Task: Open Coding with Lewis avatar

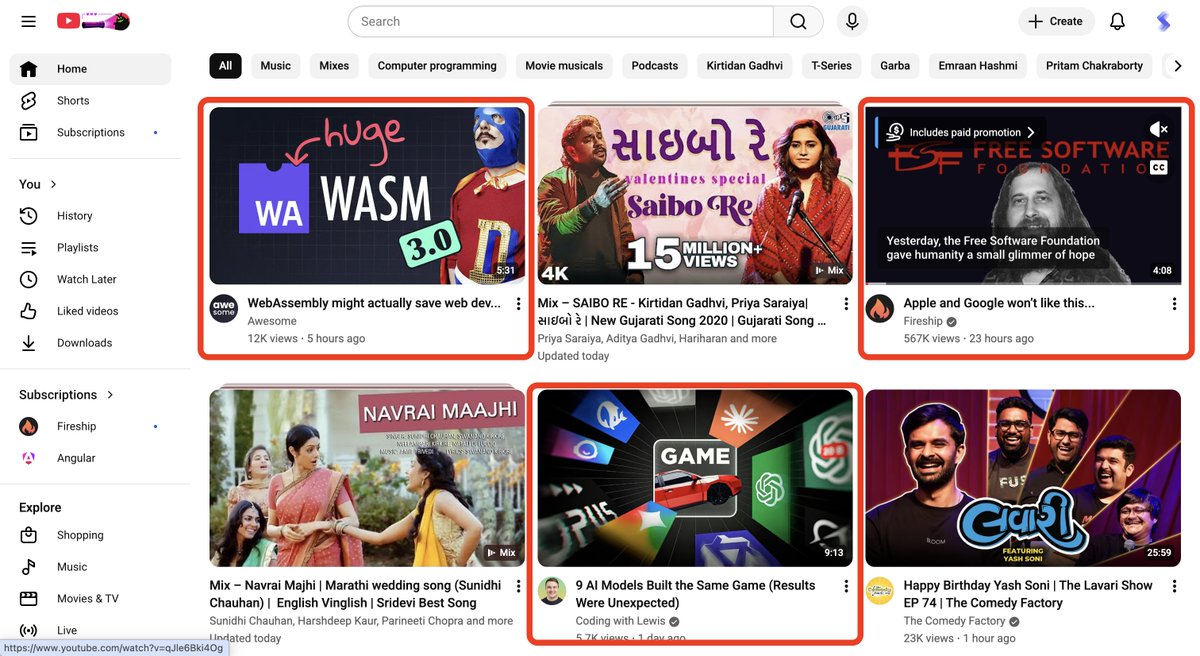Action: tap(552, 590)
